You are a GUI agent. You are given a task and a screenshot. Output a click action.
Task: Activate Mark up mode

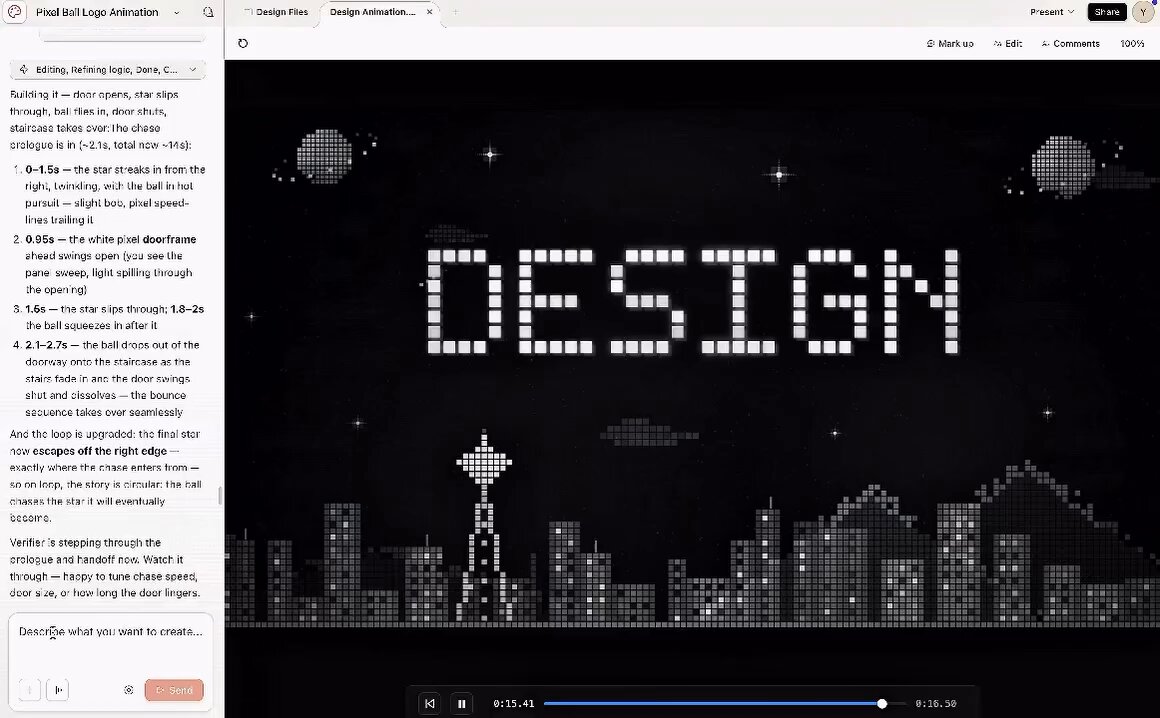click(950, 44)
